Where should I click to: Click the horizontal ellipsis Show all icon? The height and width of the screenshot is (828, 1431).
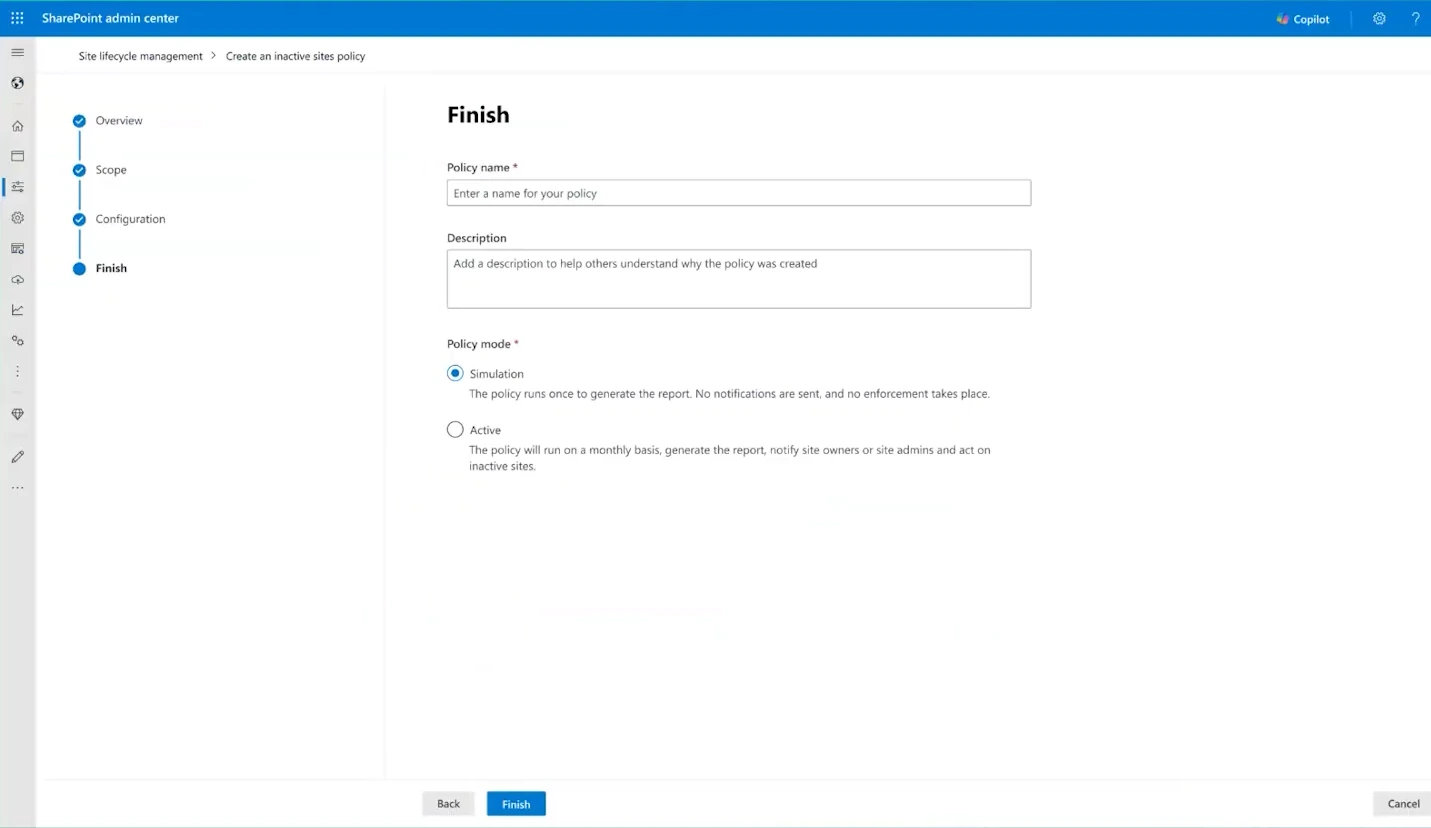[x=17, y=488]
